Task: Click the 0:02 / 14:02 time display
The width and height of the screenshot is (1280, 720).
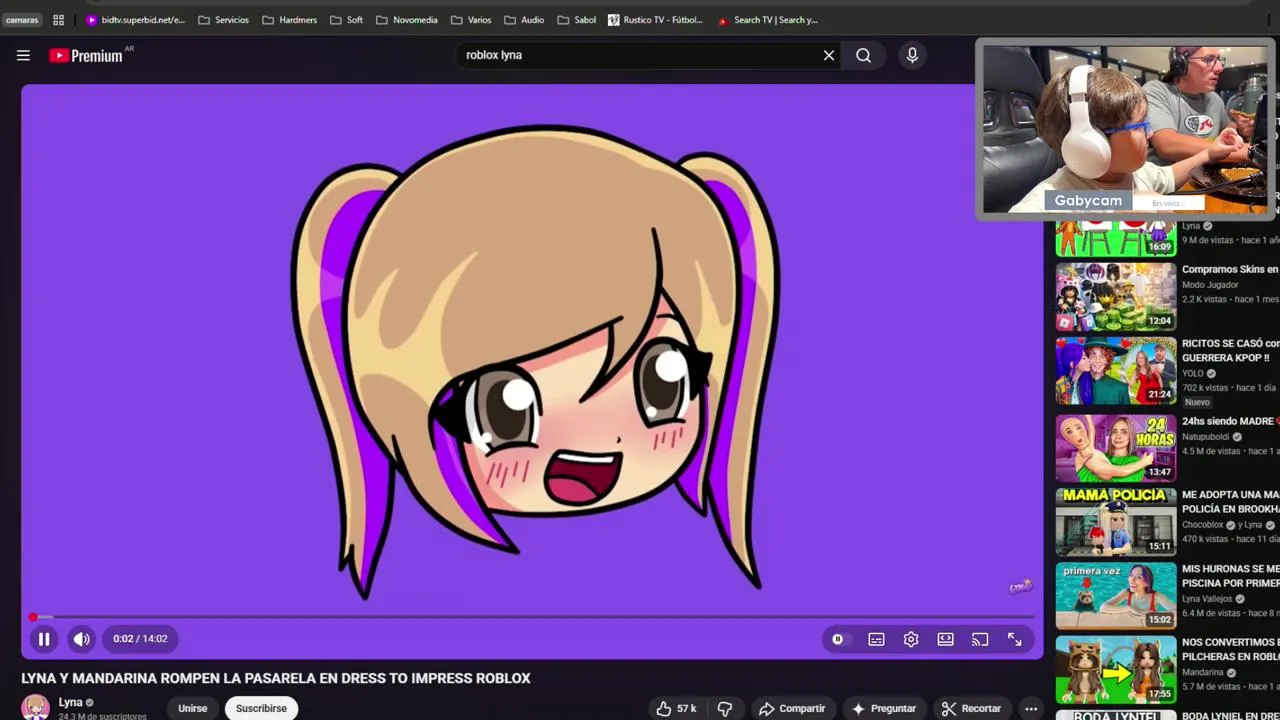Action: coord(140,639)
